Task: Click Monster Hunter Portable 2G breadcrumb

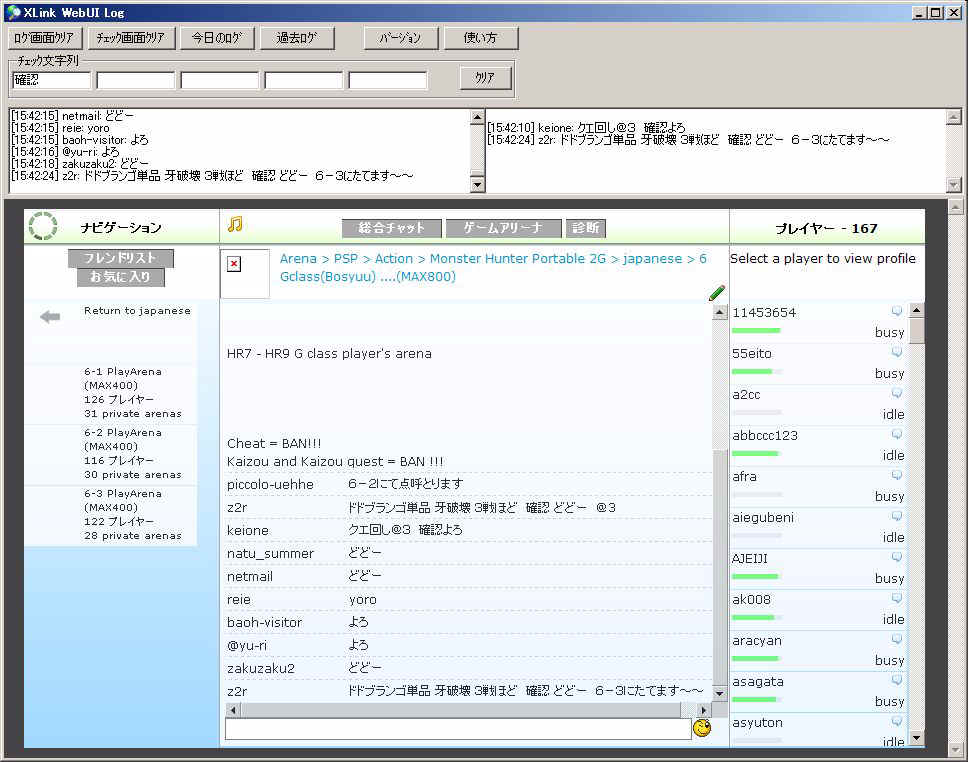Action: point(517,259)
